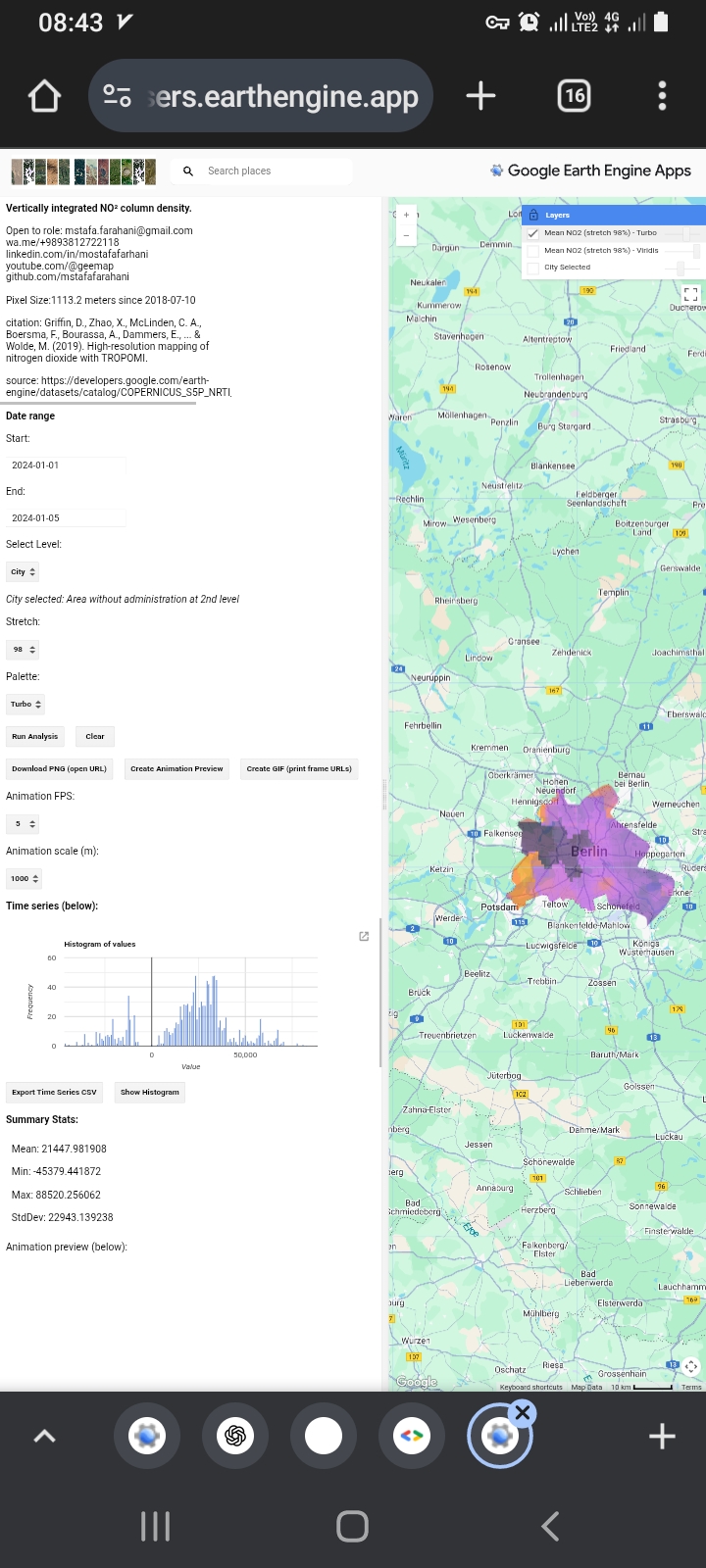Viewport: 706px width, 1568px height.
Task: Lock the Layers panel with padlock icon
Action: 533,216
